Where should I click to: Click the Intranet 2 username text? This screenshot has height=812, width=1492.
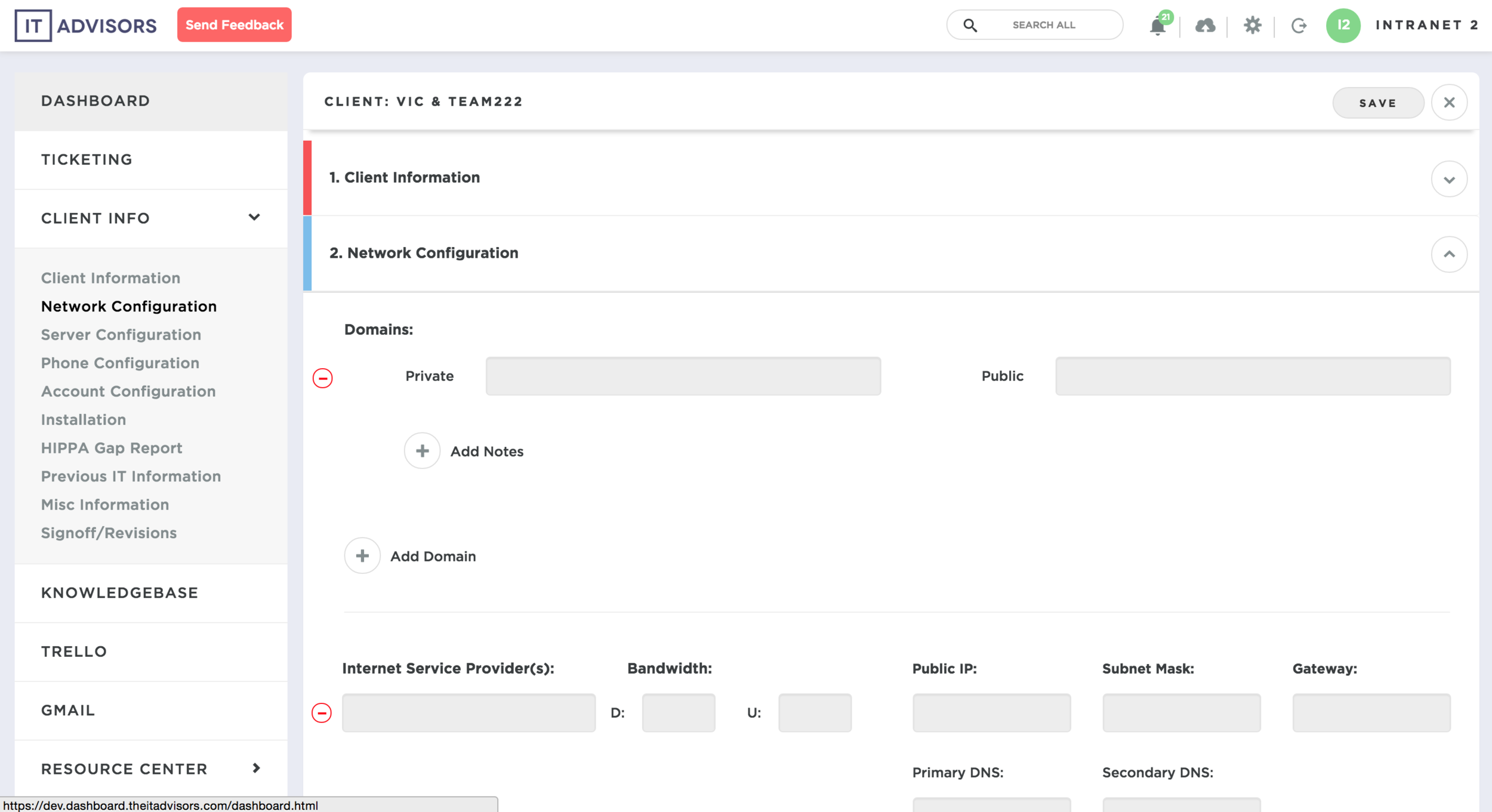pos(1427,25)
